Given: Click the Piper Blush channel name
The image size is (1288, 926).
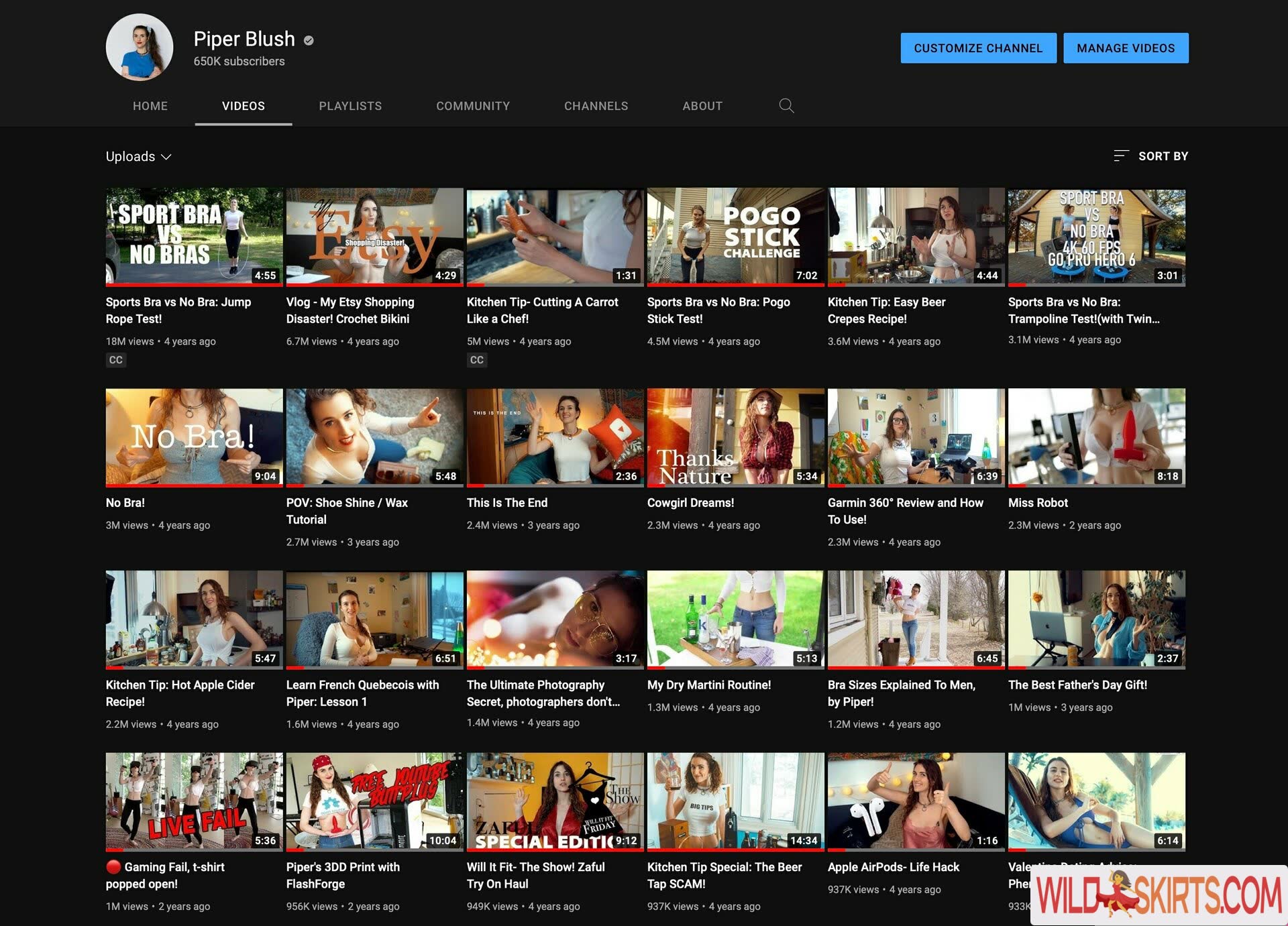Looking at the screenshot, I should [x=244, y=39].
